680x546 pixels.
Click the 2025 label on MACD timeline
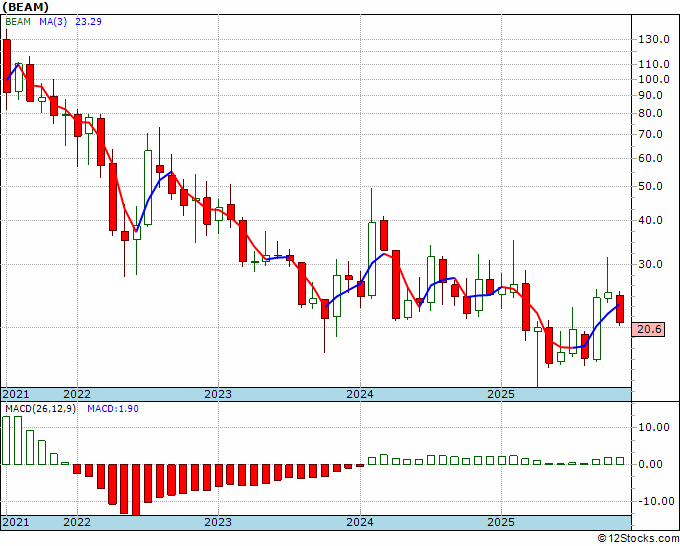click(501, 522)
